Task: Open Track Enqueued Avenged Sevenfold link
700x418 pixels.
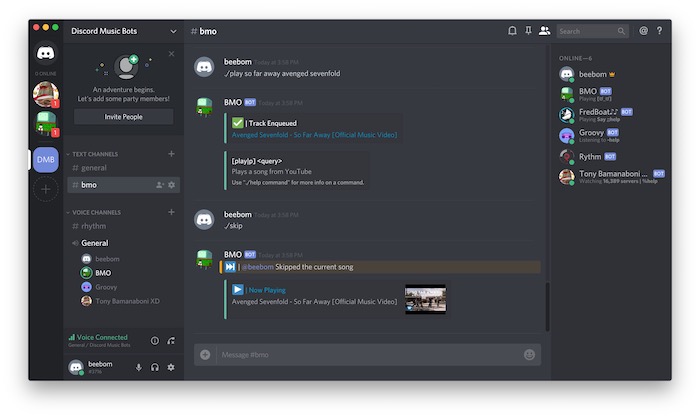Action: pyautogui.click(x=314, y=135)
